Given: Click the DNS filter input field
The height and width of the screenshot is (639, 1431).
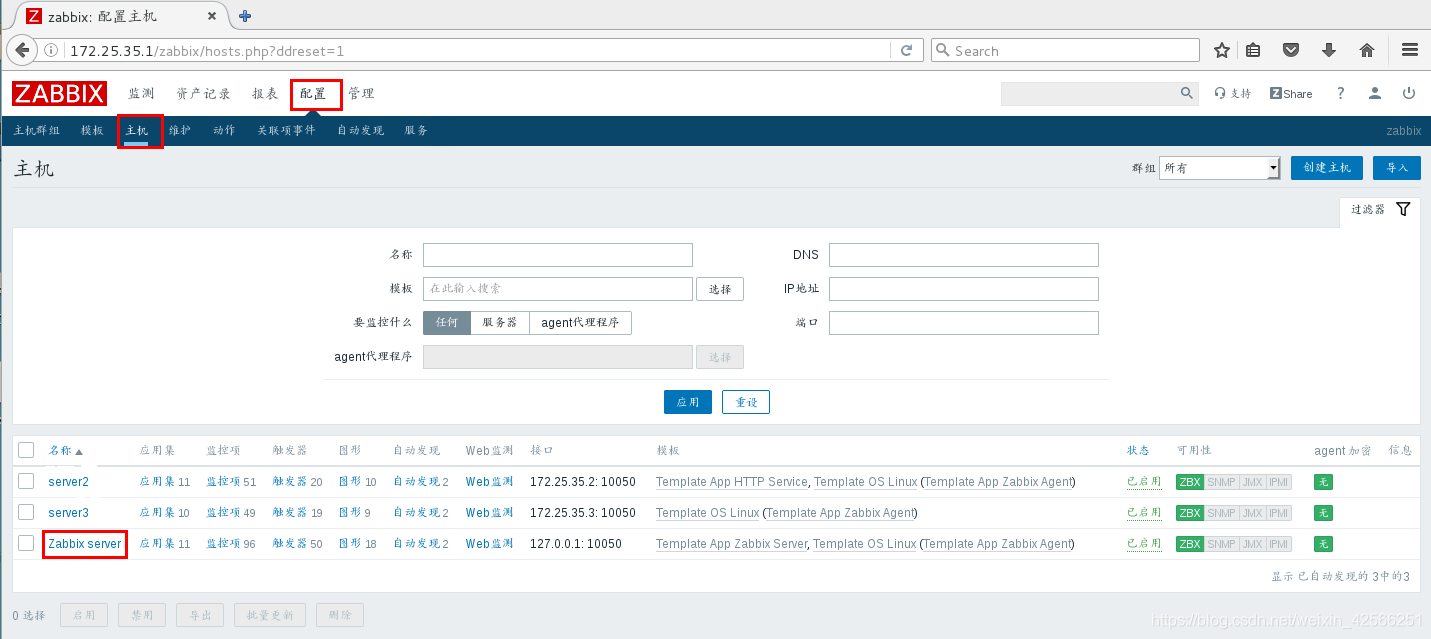Looking at the screenshot, I should click(x=964, y=255).
